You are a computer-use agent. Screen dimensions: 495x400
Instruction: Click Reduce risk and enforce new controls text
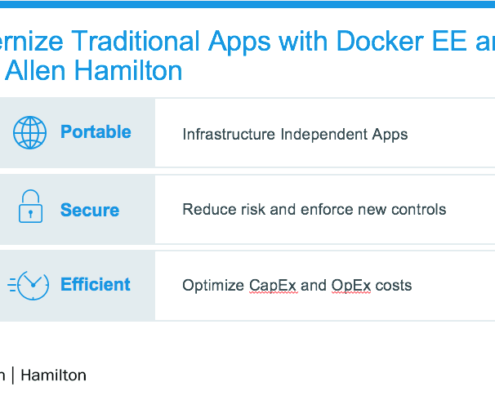coord(314,210)
